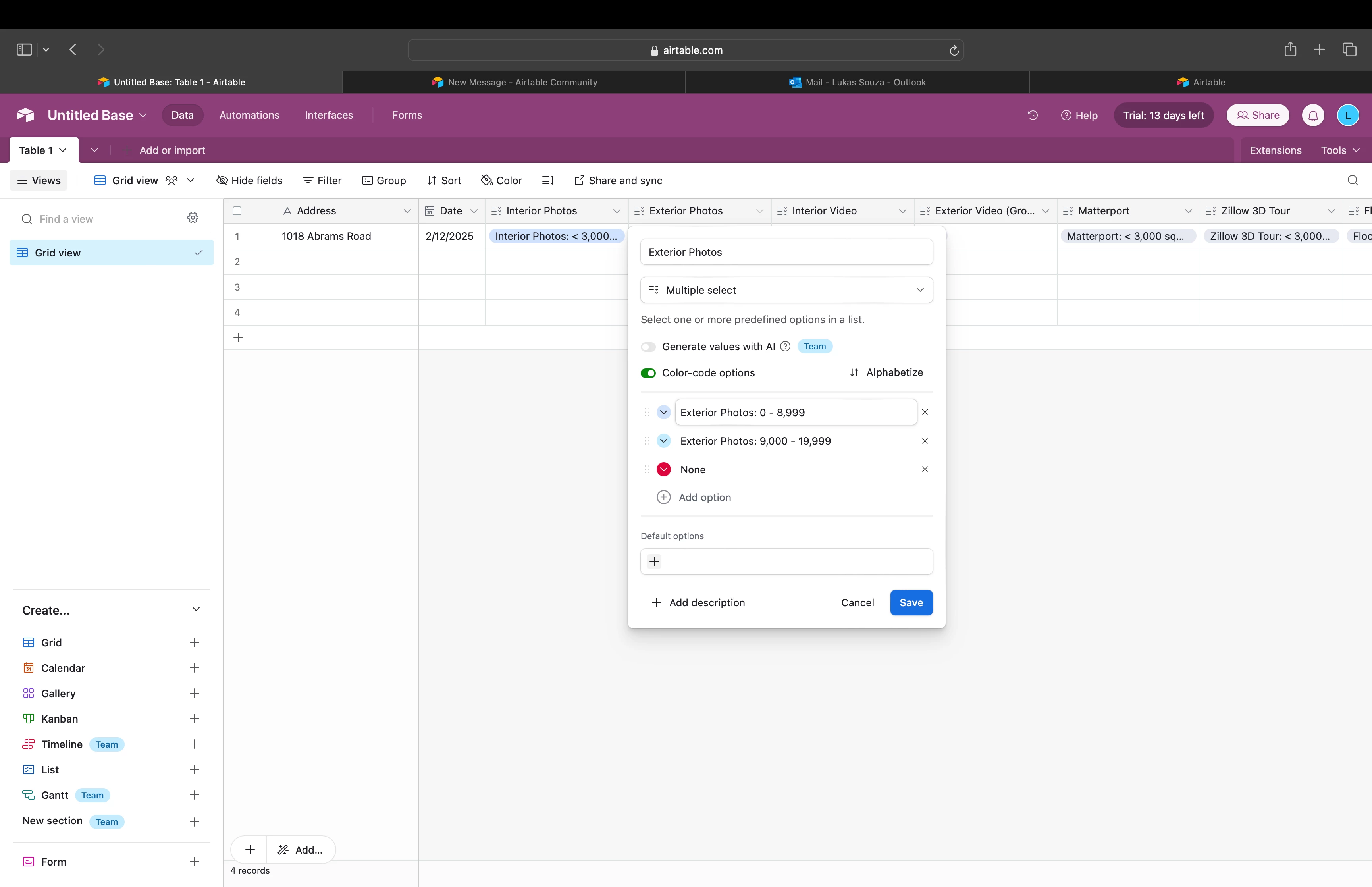Enable Generate values with AI
This screenshot has width=1372, height=887.
click(x=648, y=347)
